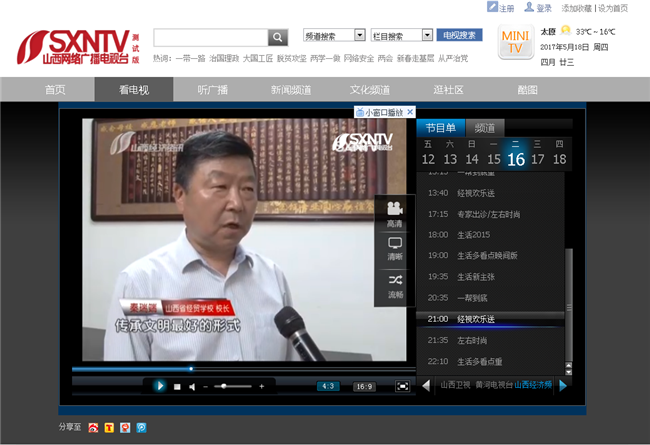This screenshot has width=650, height=445.
Task: Click the register pencil icon
Action: tap(492, 7)
